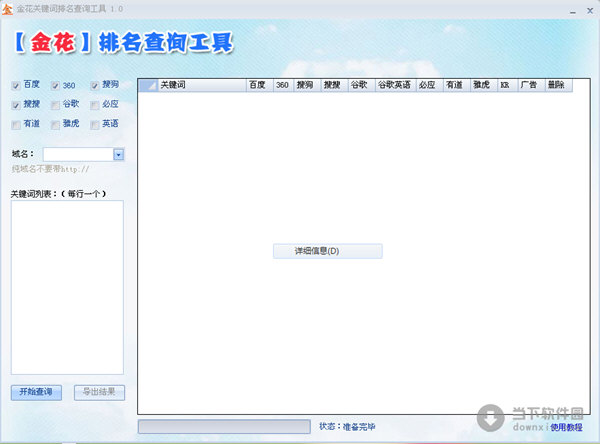Close the 金花 ranking tool window

[x=590, y=11]
